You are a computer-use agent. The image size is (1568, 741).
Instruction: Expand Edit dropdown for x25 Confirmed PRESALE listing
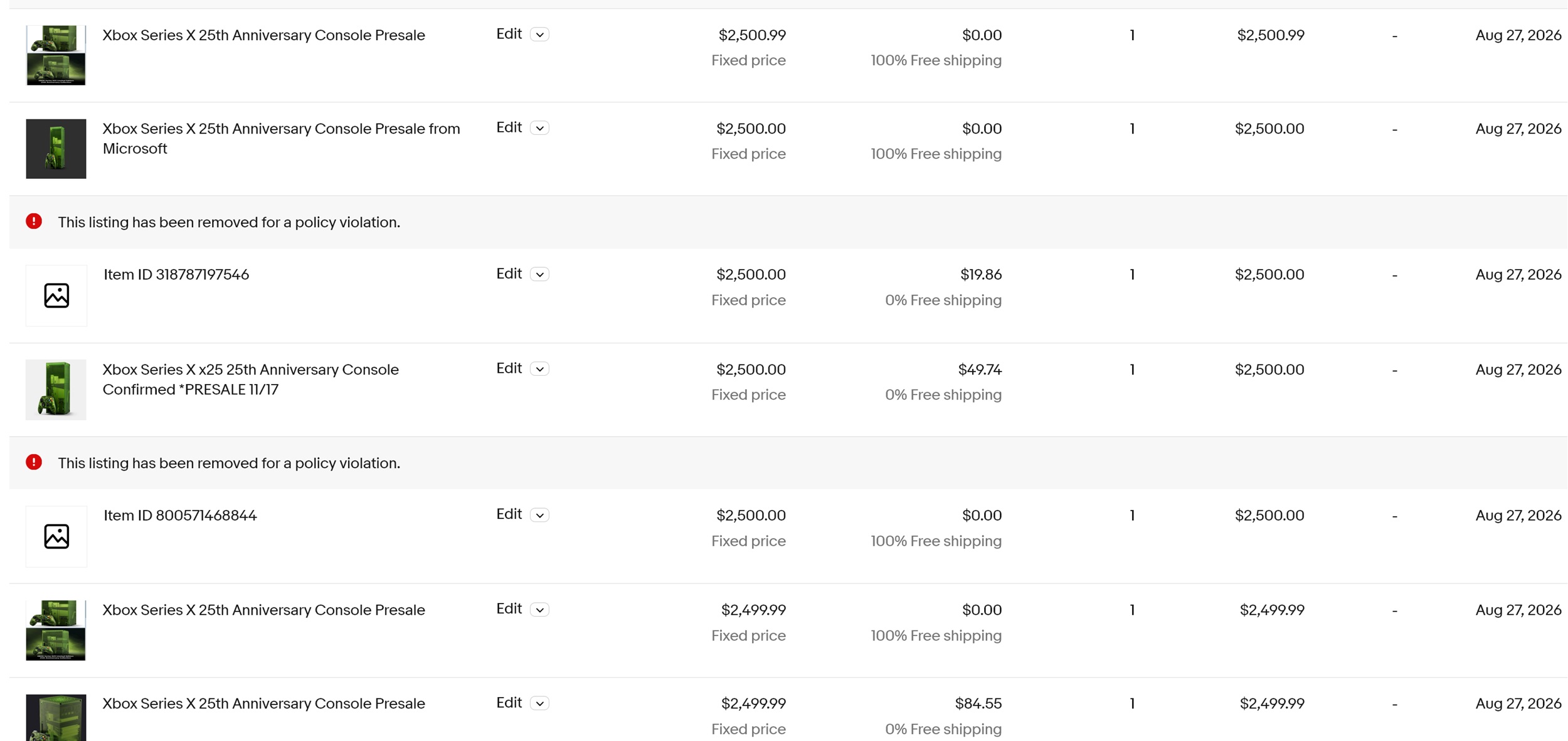pyautogui.click(x=539, y=369)
